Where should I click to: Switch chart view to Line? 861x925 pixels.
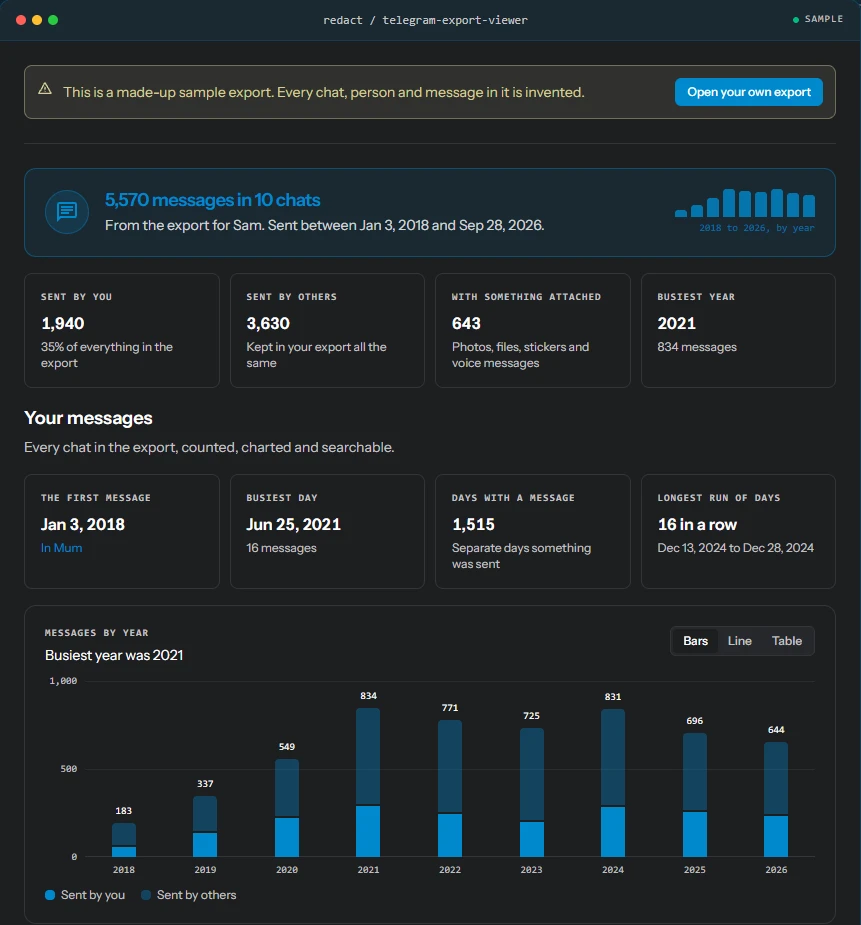[x=740, y=641]
